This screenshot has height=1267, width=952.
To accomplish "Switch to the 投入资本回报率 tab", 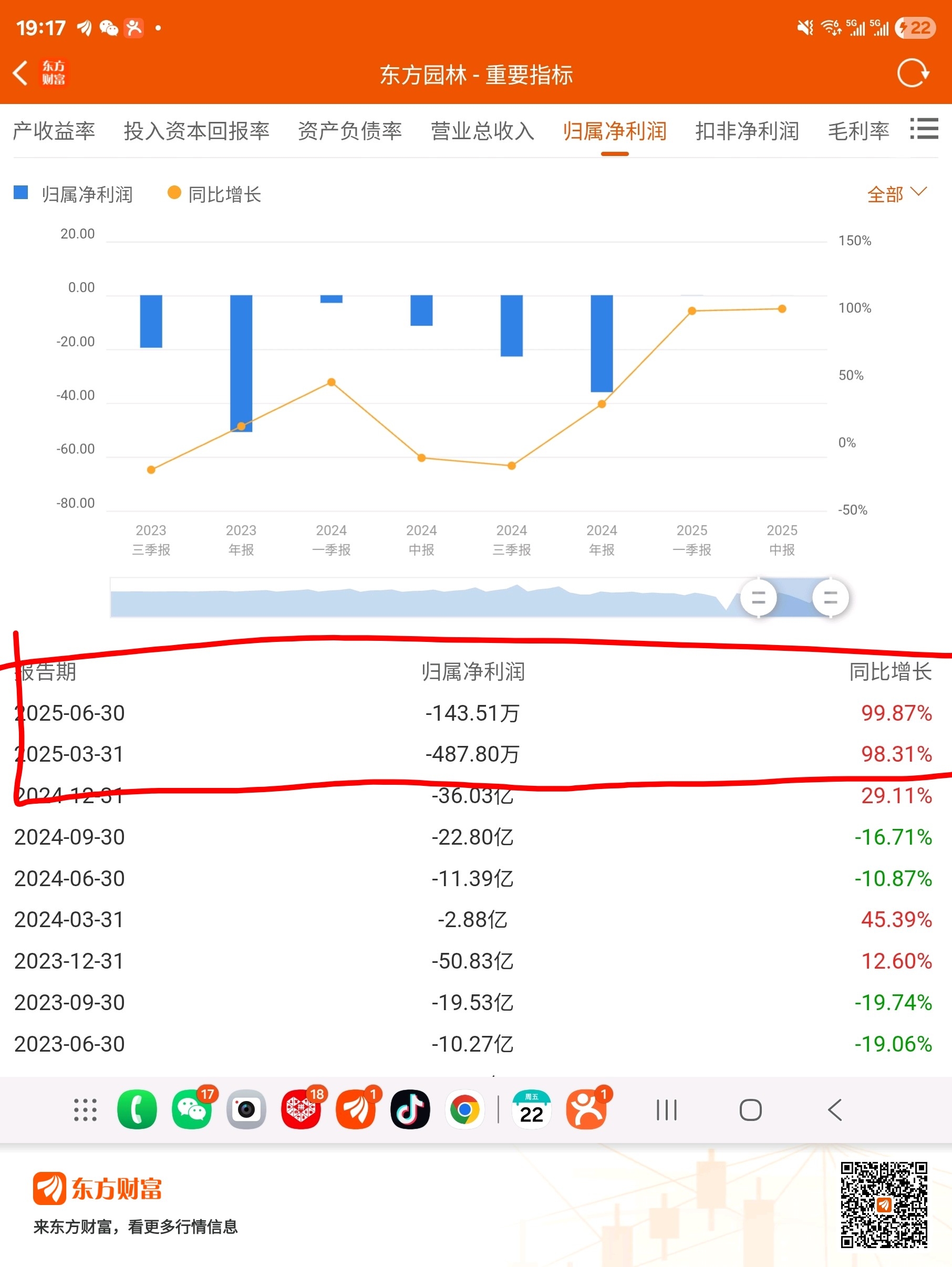I will coord(196,131).
